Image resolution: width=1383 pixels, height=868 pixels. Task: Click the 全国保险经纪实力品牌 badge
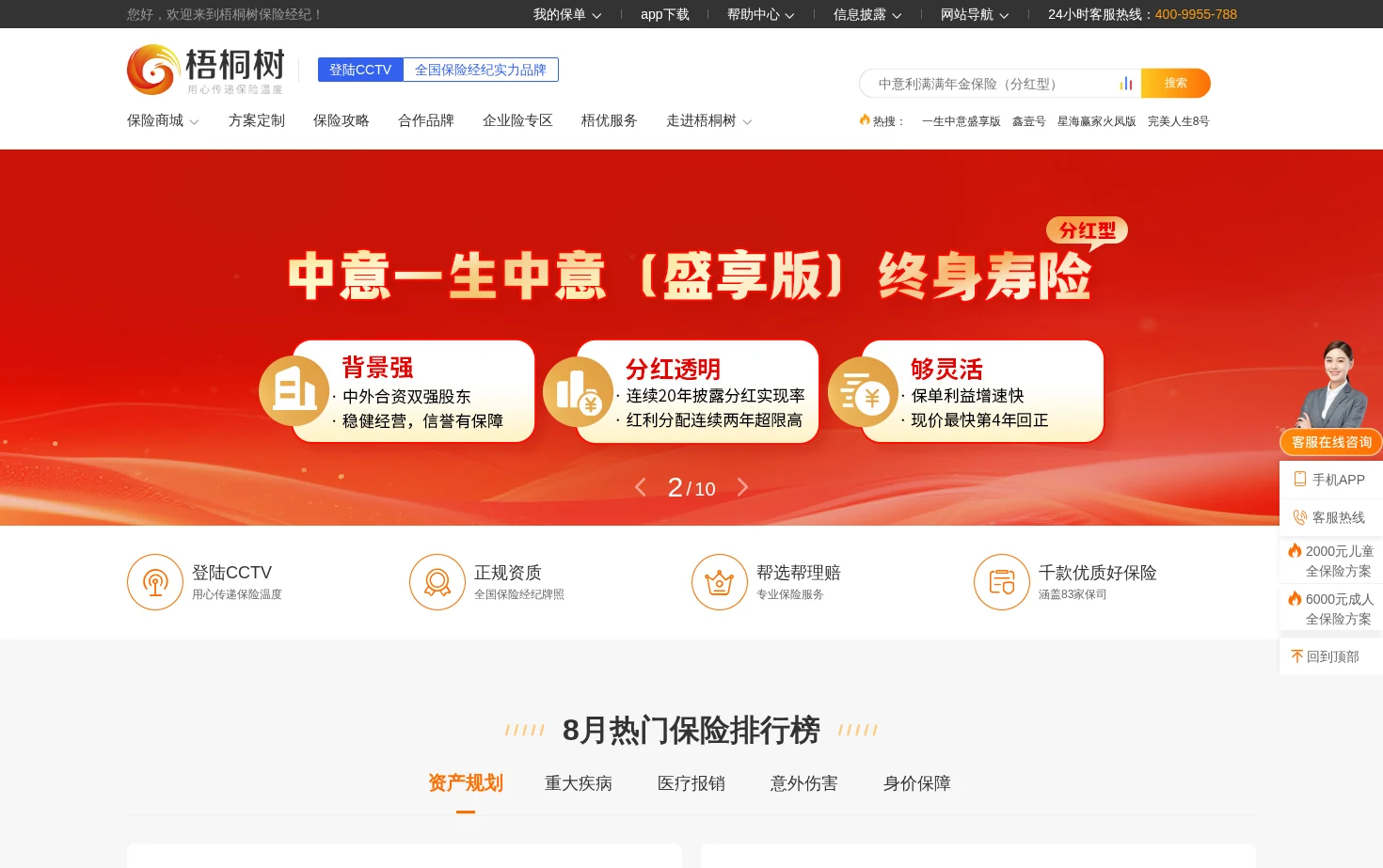(x=481, y=70)
